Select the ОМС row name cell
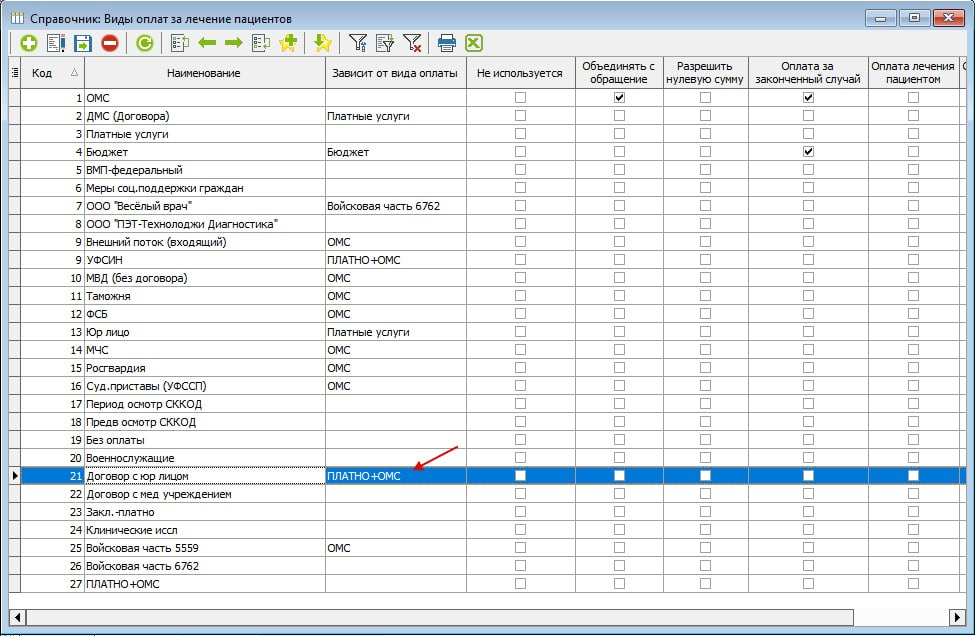 pos(205,98)
